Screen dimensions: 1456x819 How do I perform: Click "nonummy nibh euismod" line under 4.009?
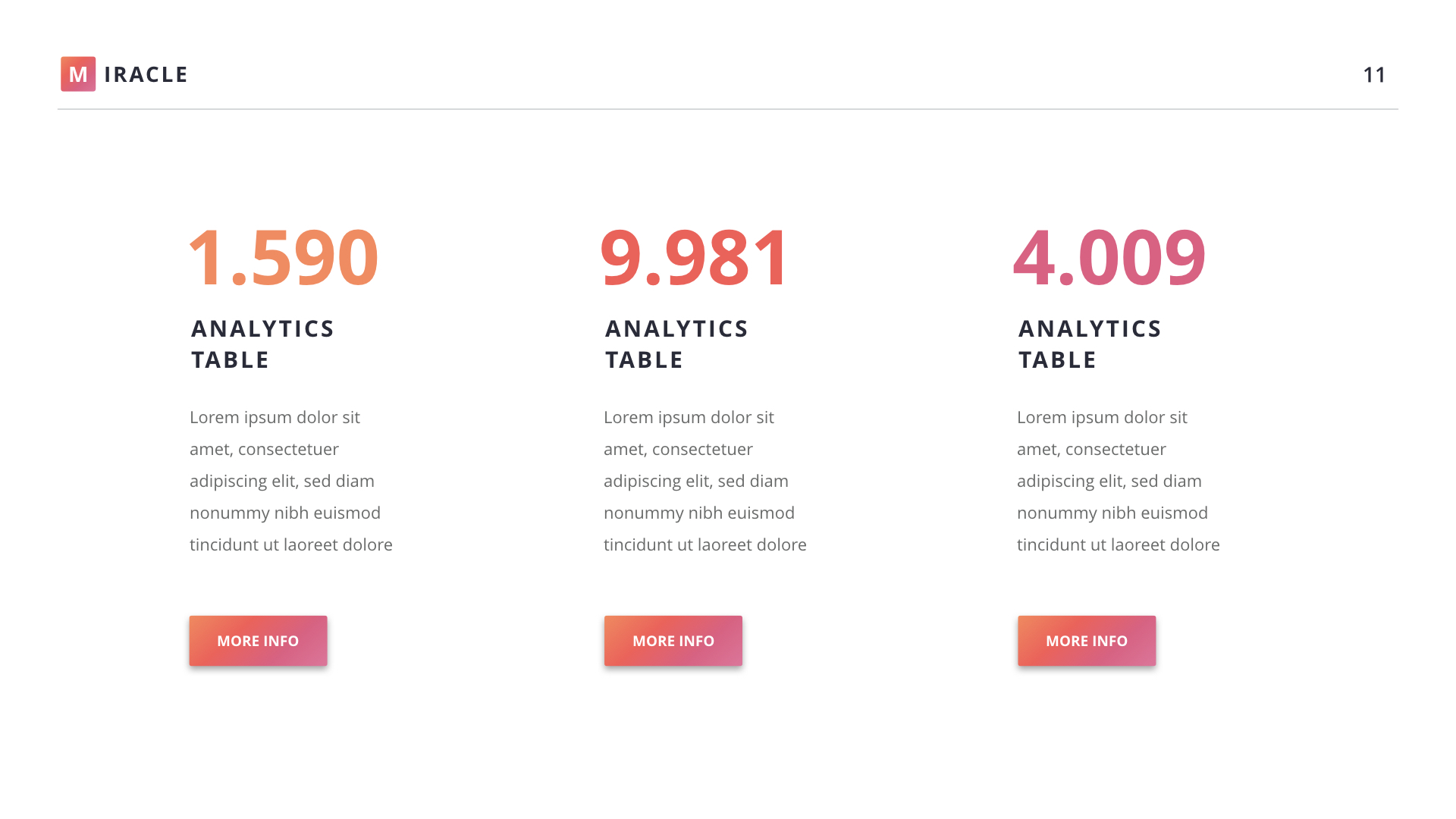point(1112,513)
